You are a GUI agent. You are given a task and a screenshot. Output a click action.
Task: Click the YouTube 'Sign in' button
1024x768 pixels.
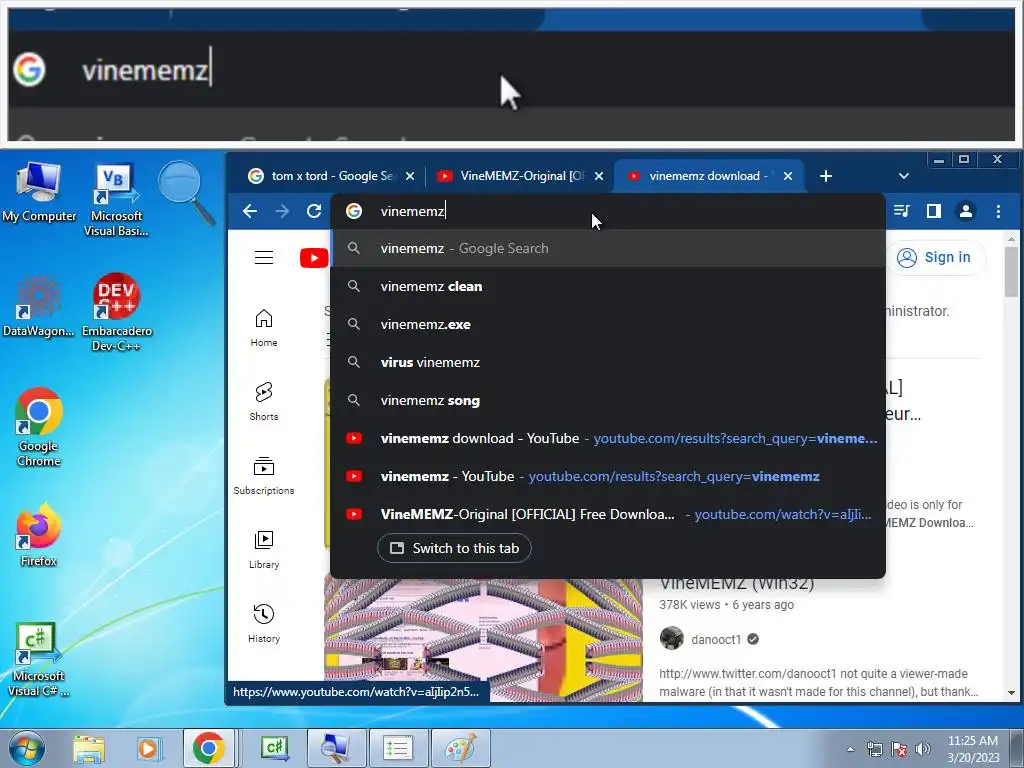click(936, 257)
